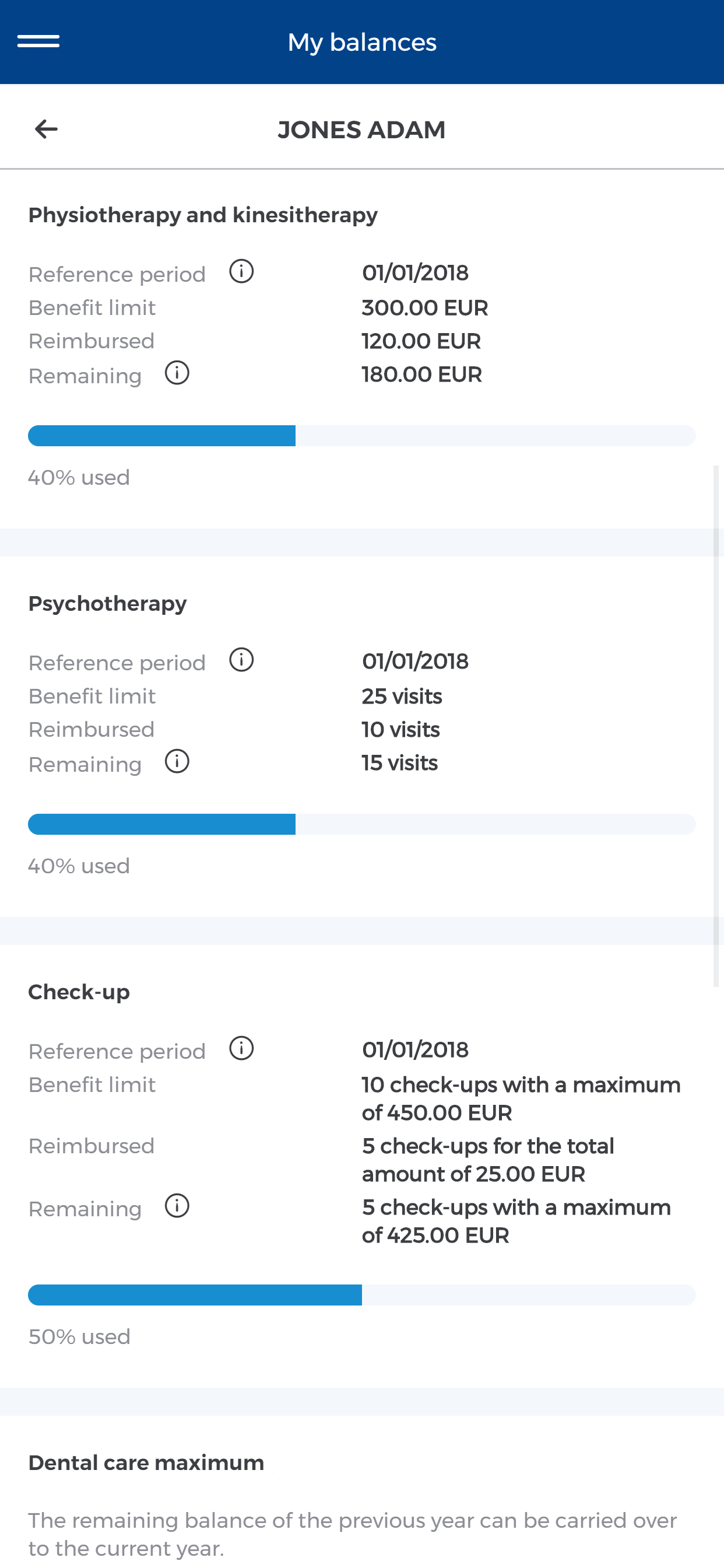Screen dimensions: 724x1568
Task: Tap Physiotherapy Remaining info icon
Action: point(177,373)
